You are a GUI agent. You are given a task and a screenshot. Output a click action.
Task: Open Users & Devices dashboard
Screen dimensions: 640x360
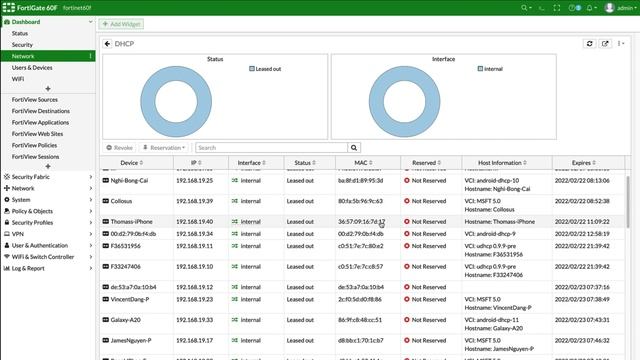pos(32,68)
